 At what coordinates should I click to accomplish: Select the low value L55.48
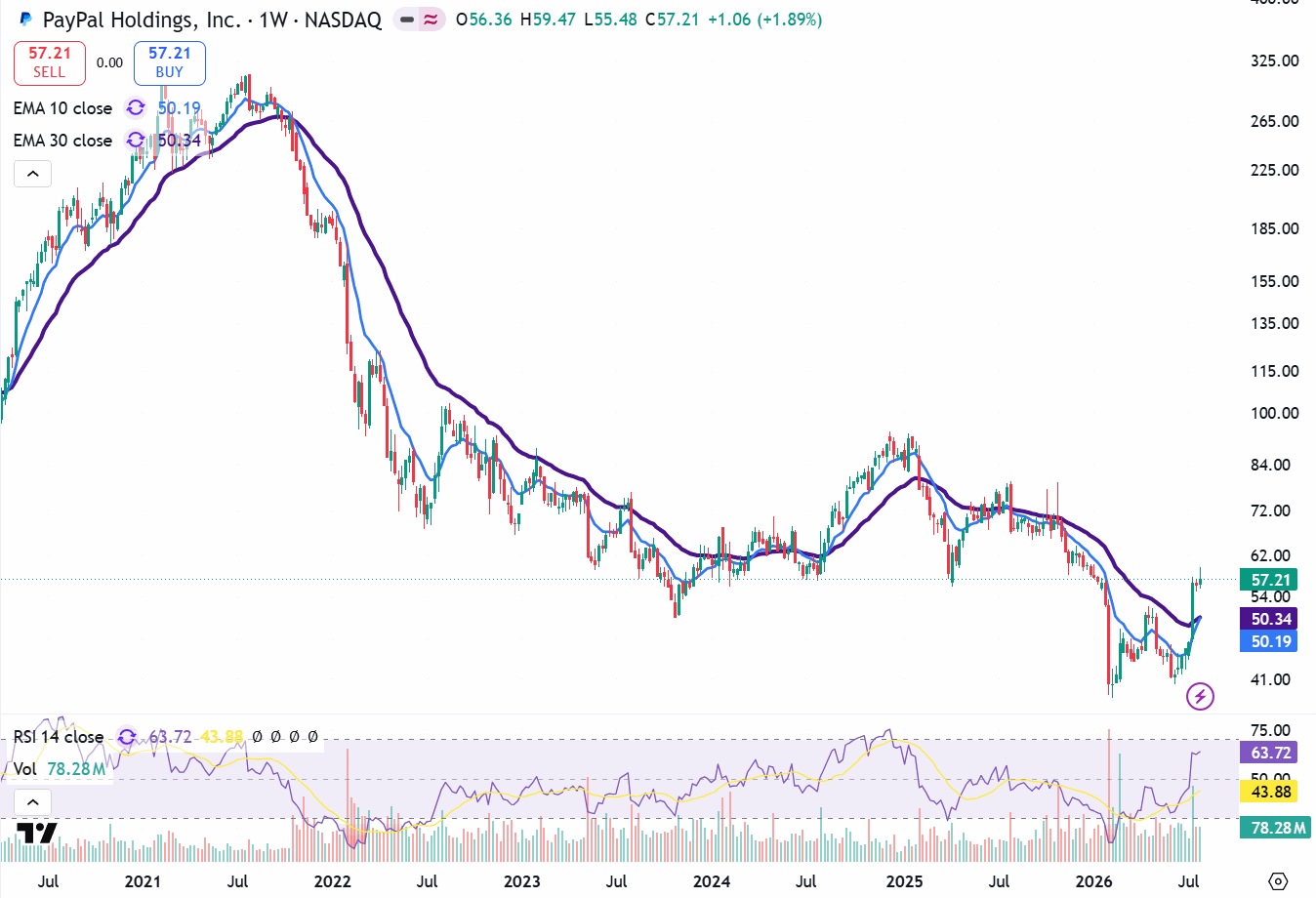[610, 20]
